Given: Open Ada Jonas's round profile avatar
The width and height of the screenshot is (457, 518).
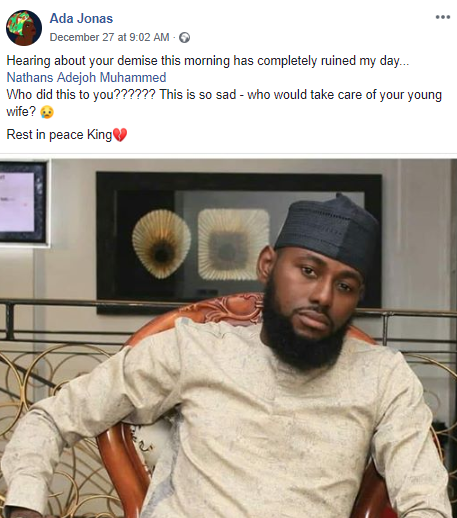Looking at the screenshot, I should pyautogui.click(x=24, y=28).
